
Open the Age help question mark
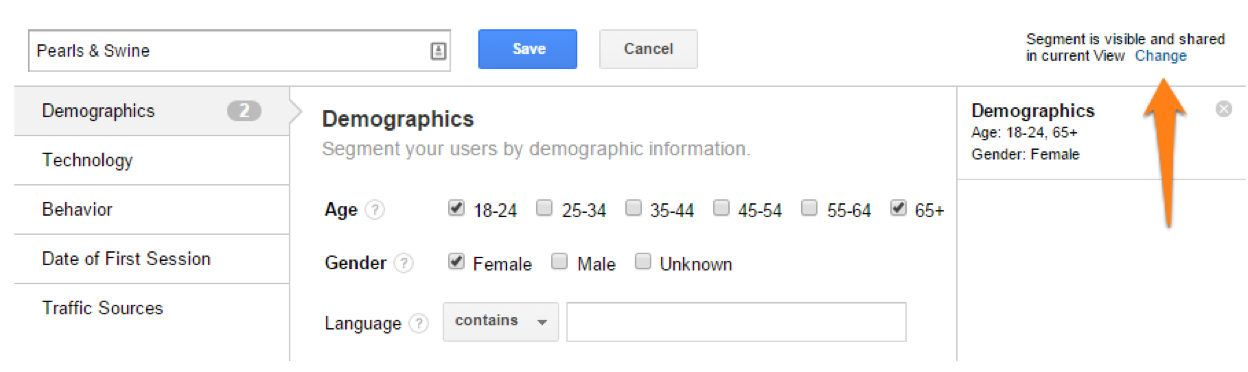pyautogui.click(x=374, y=210)
